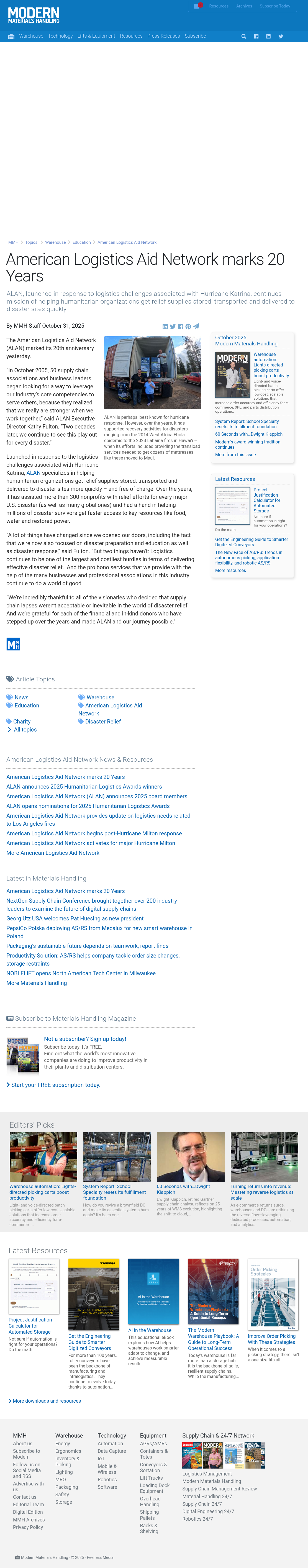Open Lifts & Equipment menu
This screenshot has width=308, height=1568.
(x=96, y=36)
